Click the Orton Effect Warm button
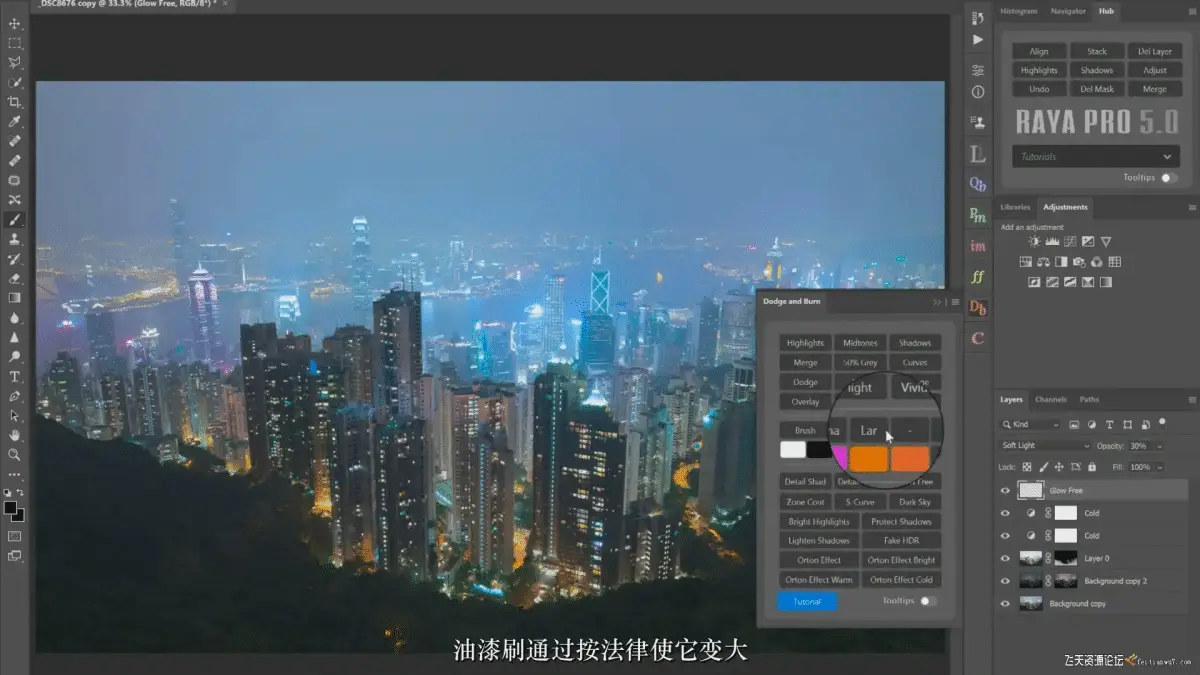The width and height of the screenshot is (1200, 675). (819, 580)
